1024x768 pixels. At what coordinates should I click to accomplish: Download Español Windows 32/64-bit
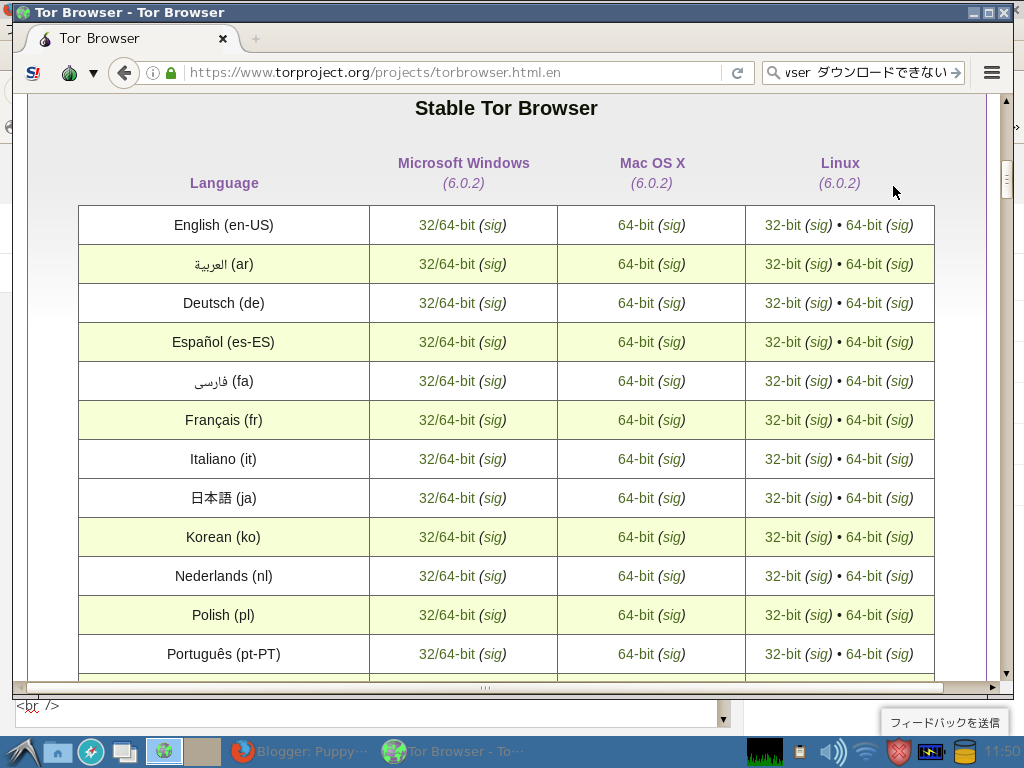click(x=447, y=342)
